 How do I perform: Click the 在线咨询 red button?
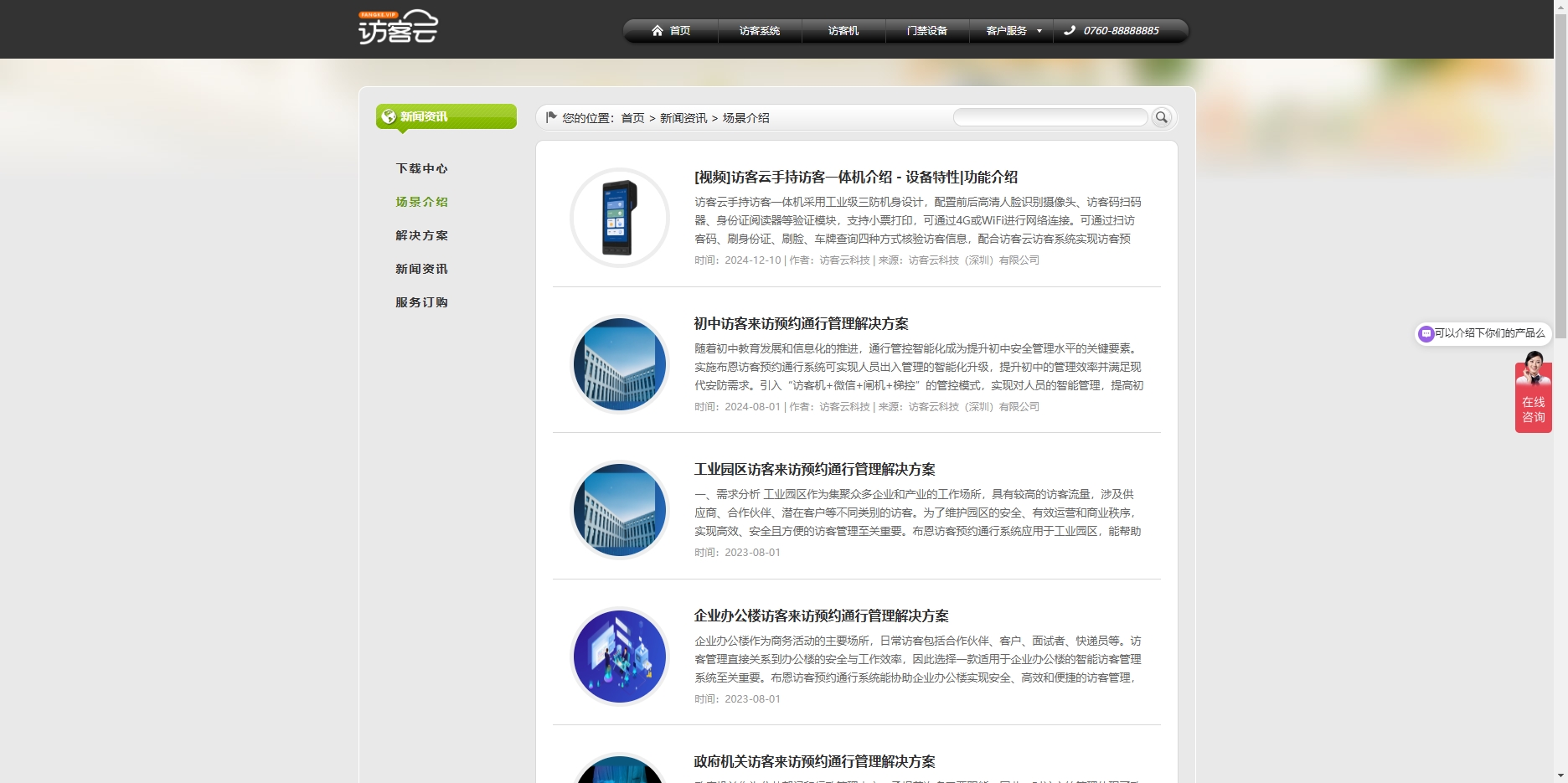click(x=1534, y=410)
